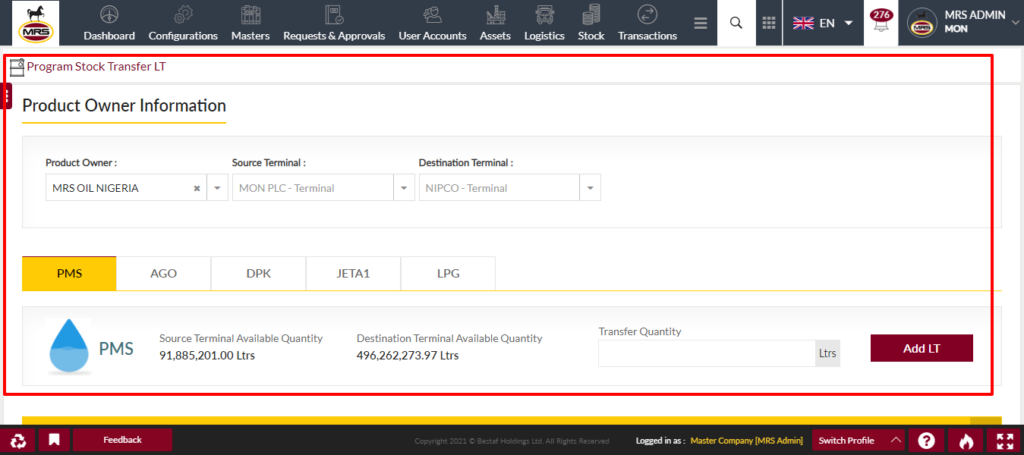Open Requests & Approvals icon
The height and width of the screenshot is (455, 1024).
334,14
